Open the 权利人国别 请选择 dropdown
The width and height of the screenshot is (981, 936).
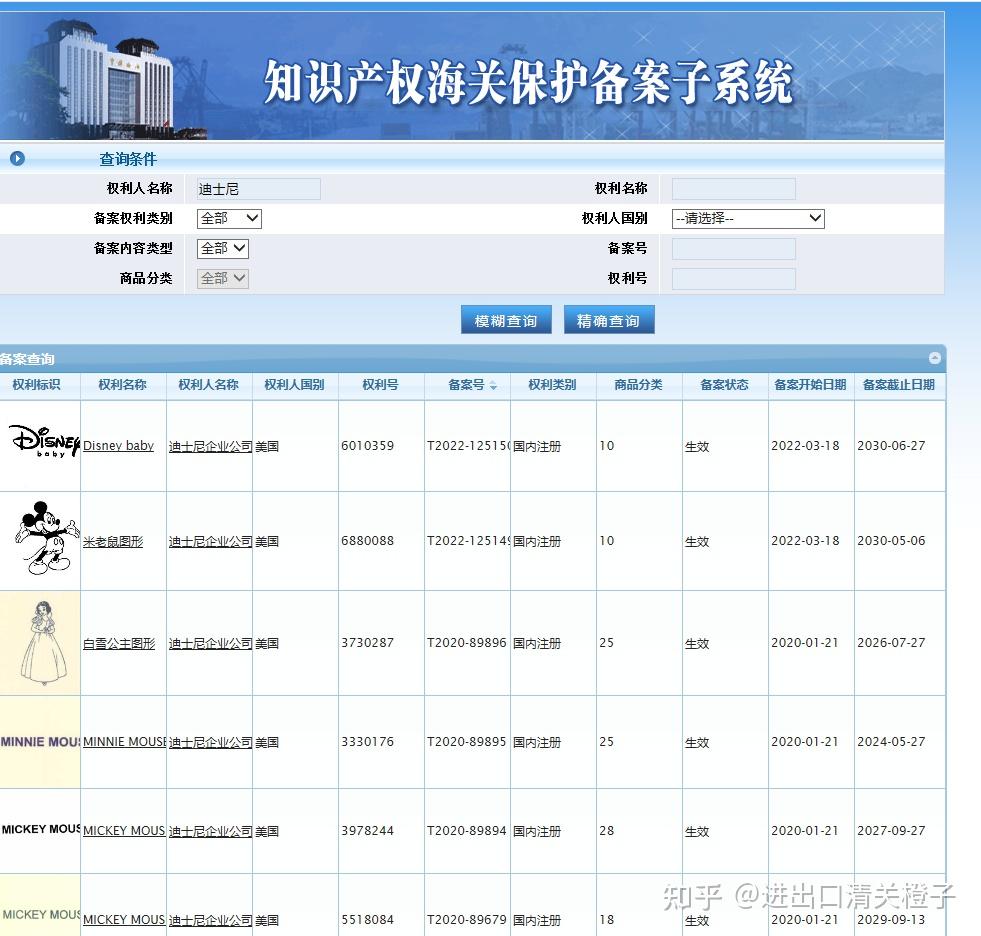click(x=748, y=218)
